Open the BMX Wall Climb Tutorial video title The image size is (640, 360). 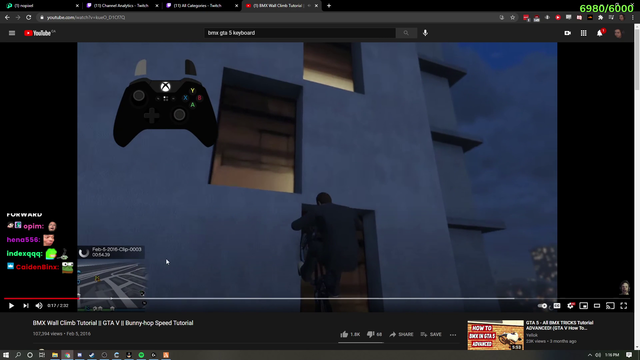[x=113, y=323]
